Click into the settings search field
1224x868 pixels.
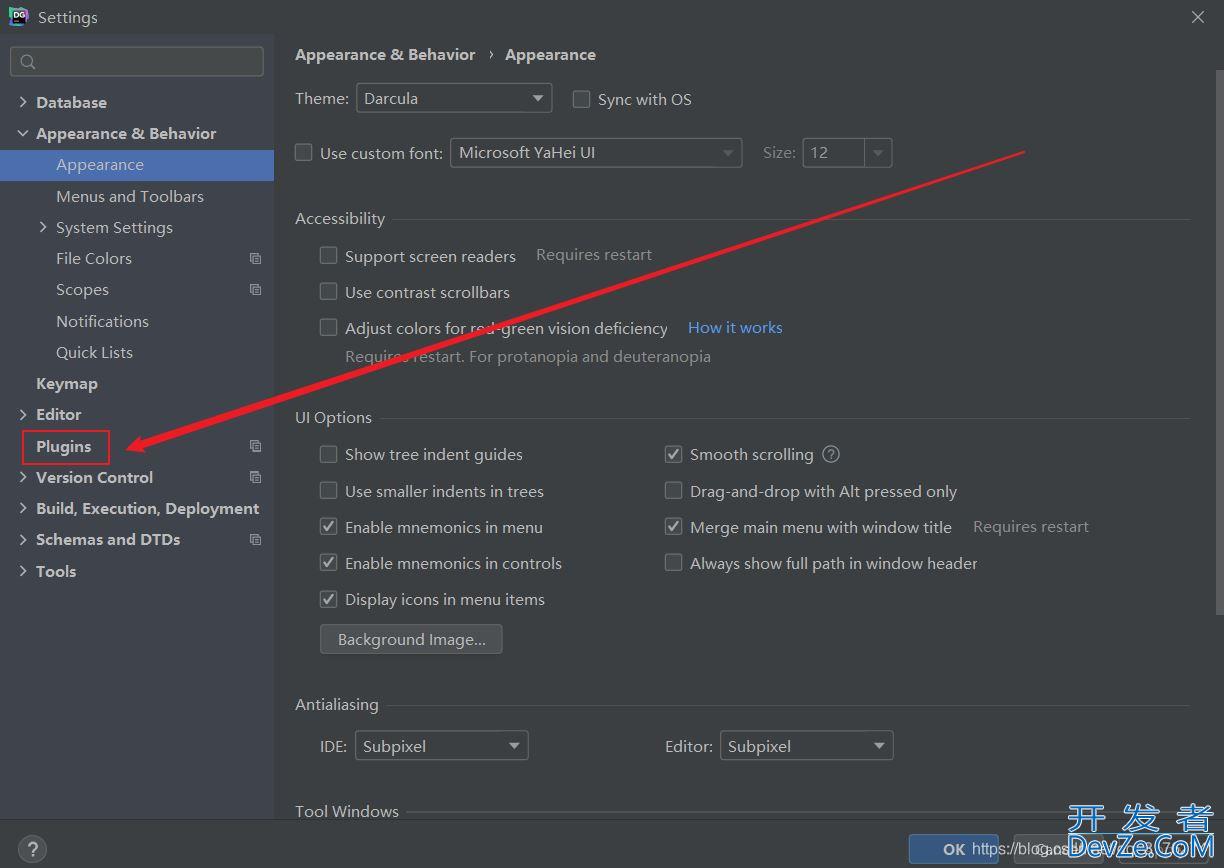tap(137, 62)
